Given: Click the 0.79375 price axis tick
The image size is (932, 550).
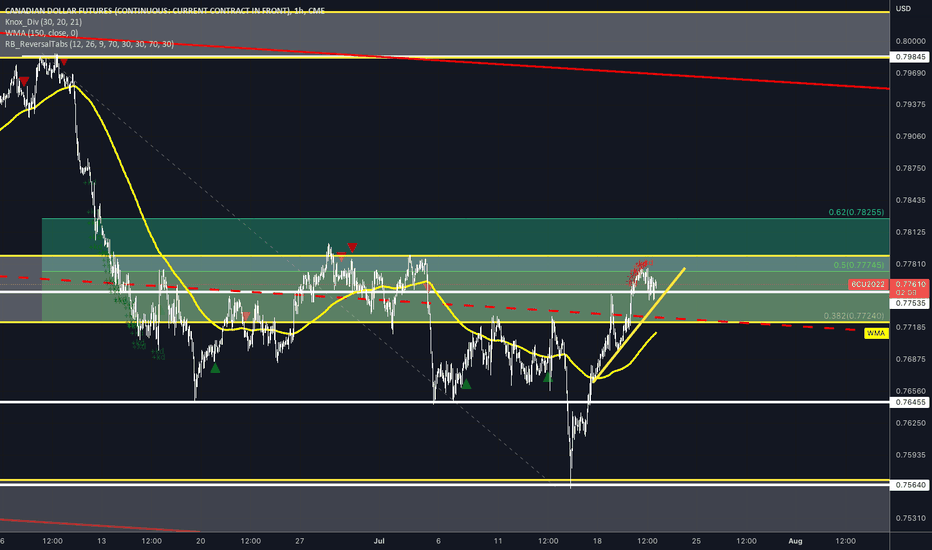Looking at the screenshot, I should 911,104.
